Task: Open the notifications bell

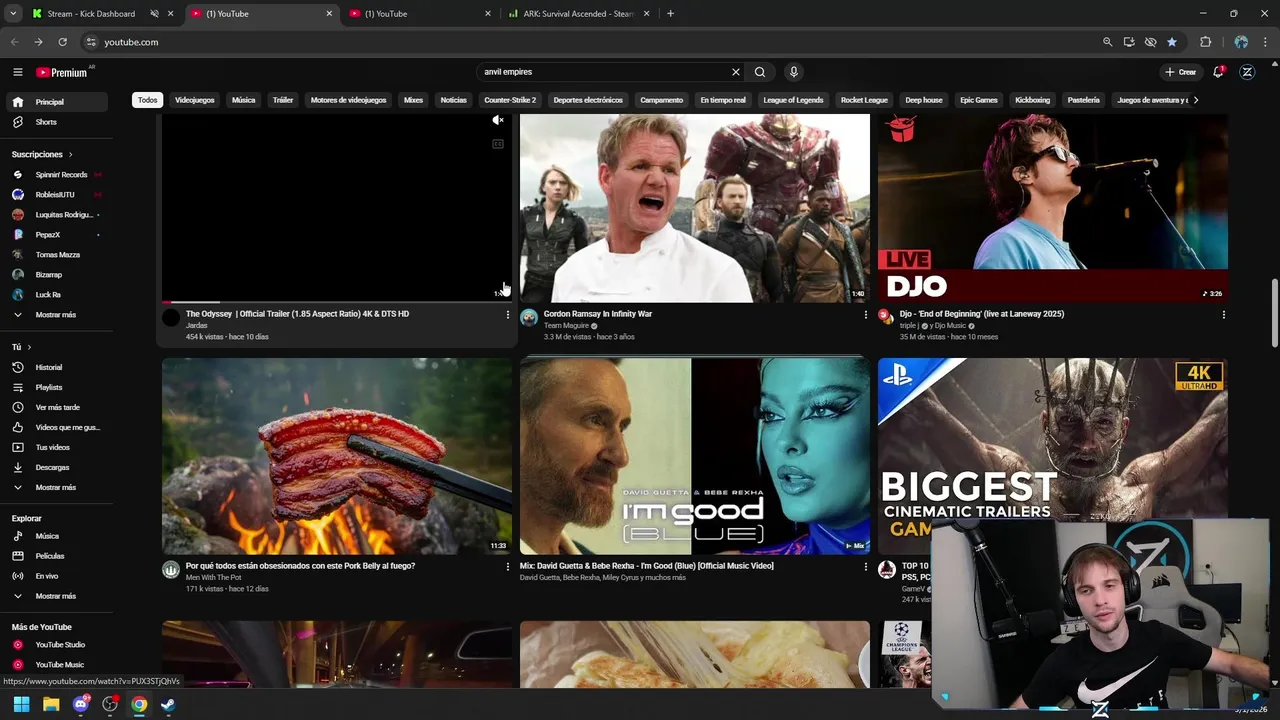Action: pos(1218,72)
